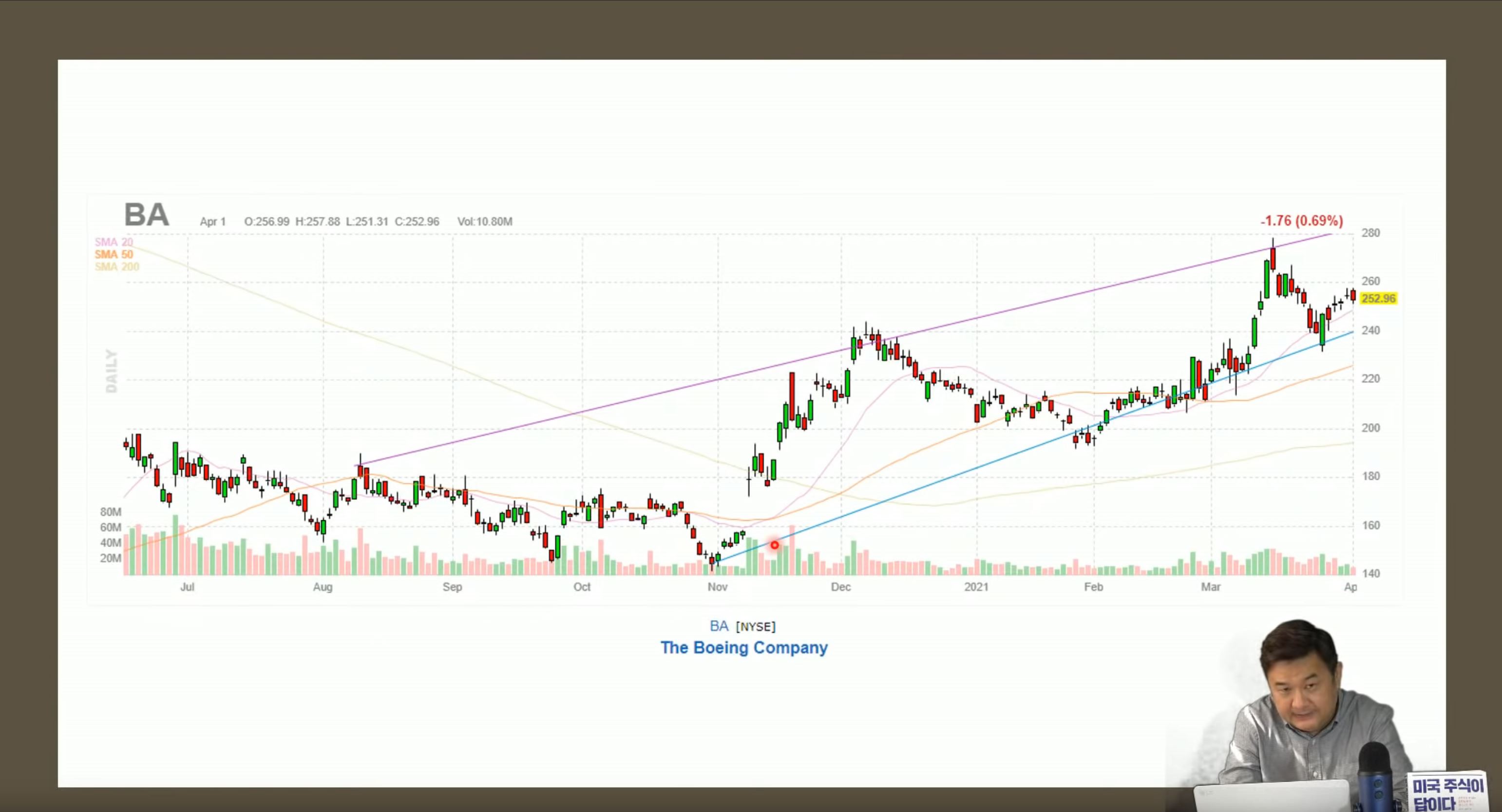The width and height of the screenshot is (1502, 812).
Task: Click The Boeing Company link
Action: [x=743, y=648]
